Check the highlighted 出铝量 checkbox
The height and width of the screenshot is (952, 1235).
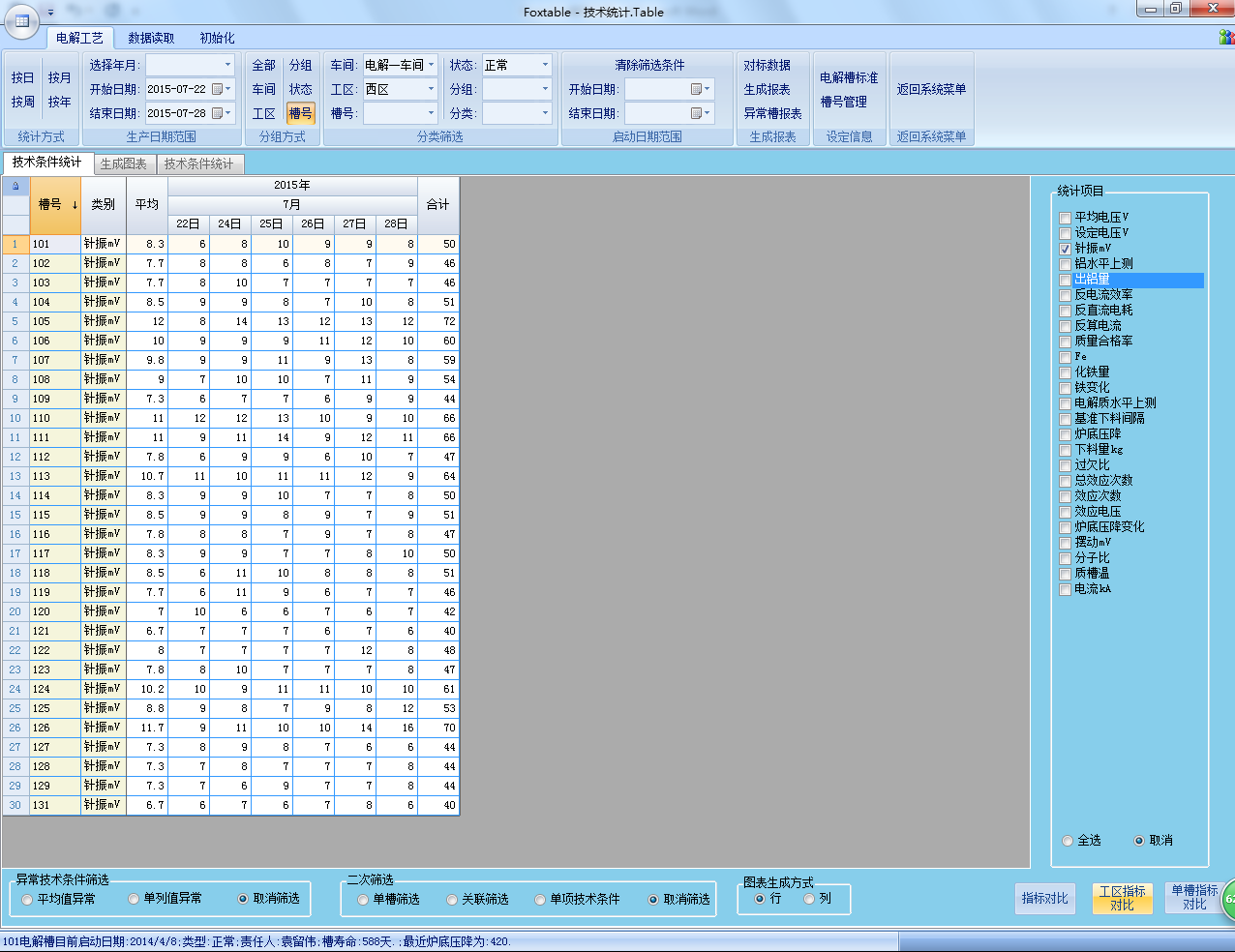click(1065, 280)
